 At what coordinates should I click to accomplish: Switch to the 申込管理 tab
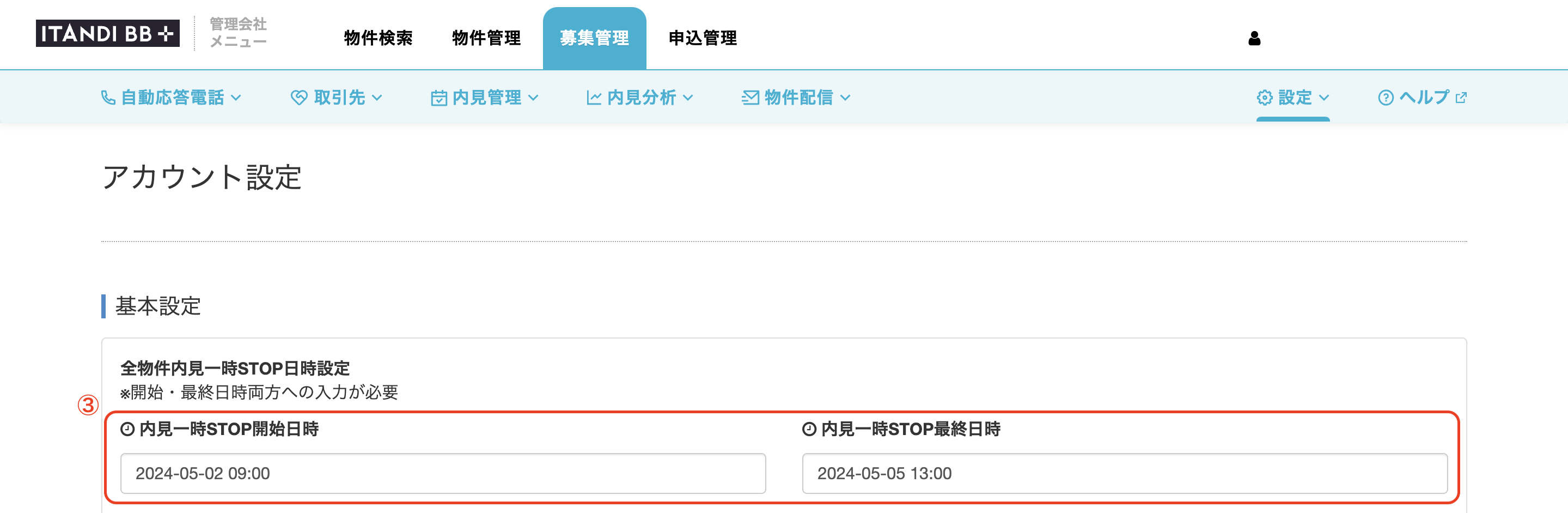(x=703, y=38)
